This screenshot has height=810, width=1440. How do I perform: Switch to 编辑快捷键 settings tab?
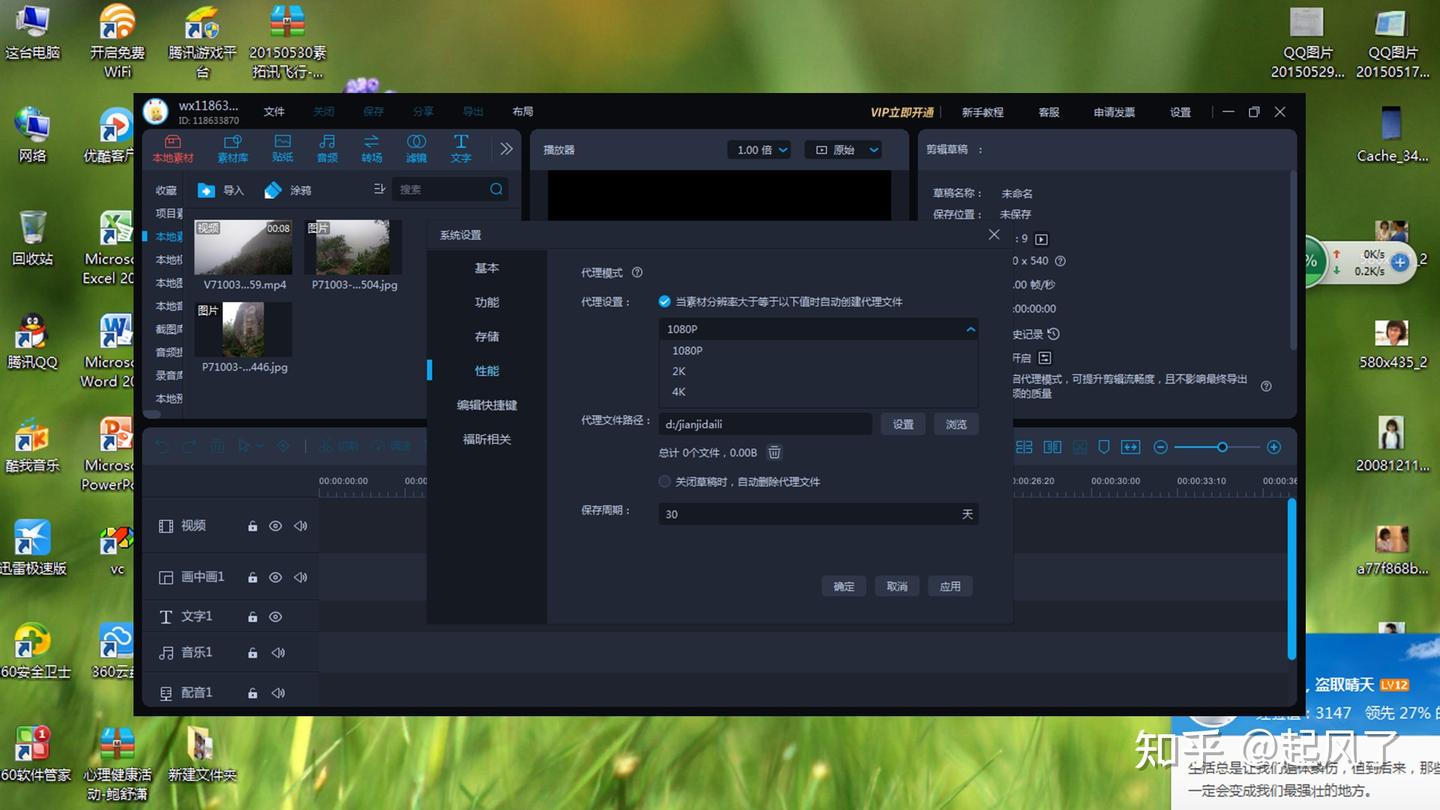click(x=487, y=405)
